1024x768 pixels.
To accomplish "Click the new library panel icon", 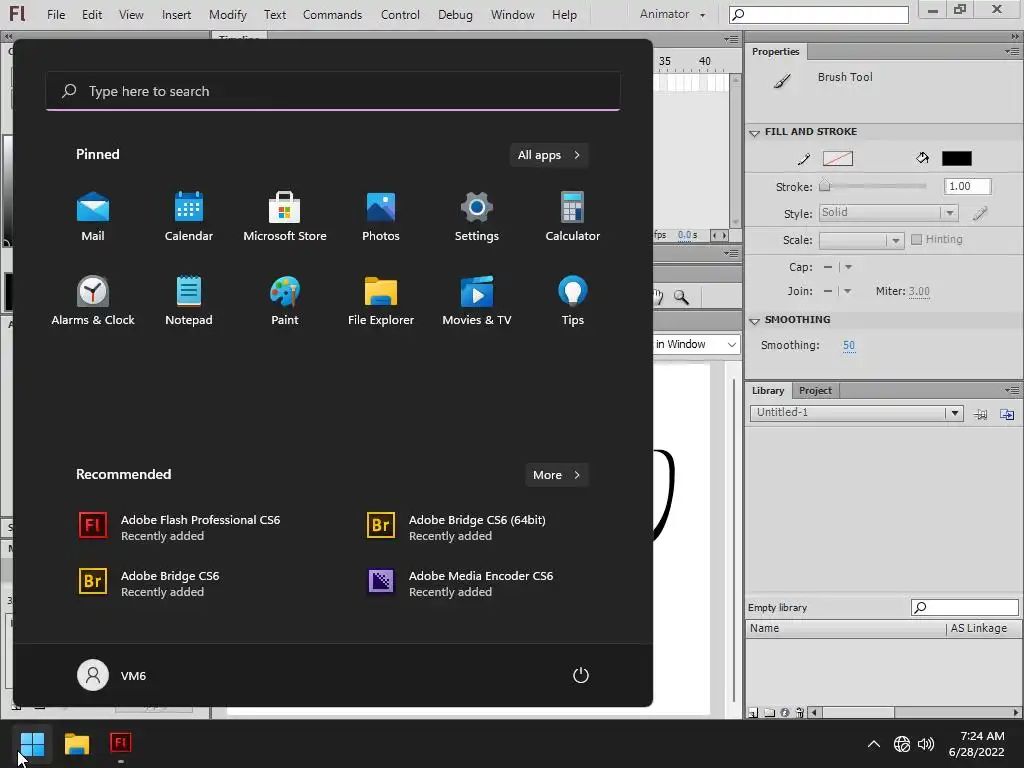I will pos(1007,414).
